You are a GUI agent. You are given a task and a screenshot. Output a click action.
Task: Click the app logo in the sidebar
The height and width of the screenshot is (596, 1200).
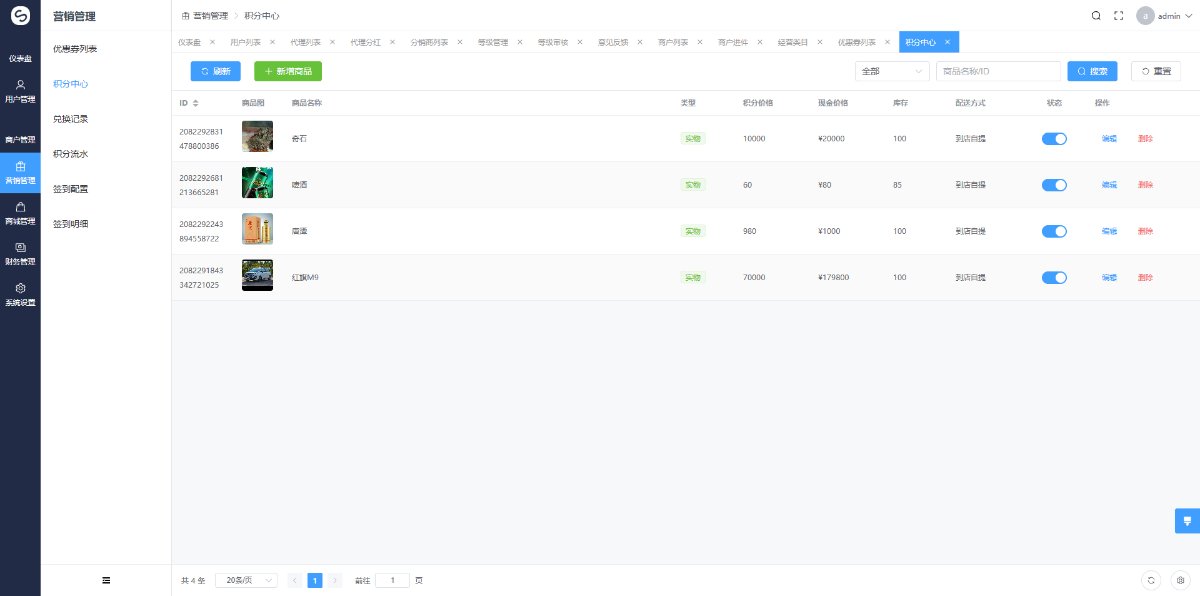coord(20,16)
